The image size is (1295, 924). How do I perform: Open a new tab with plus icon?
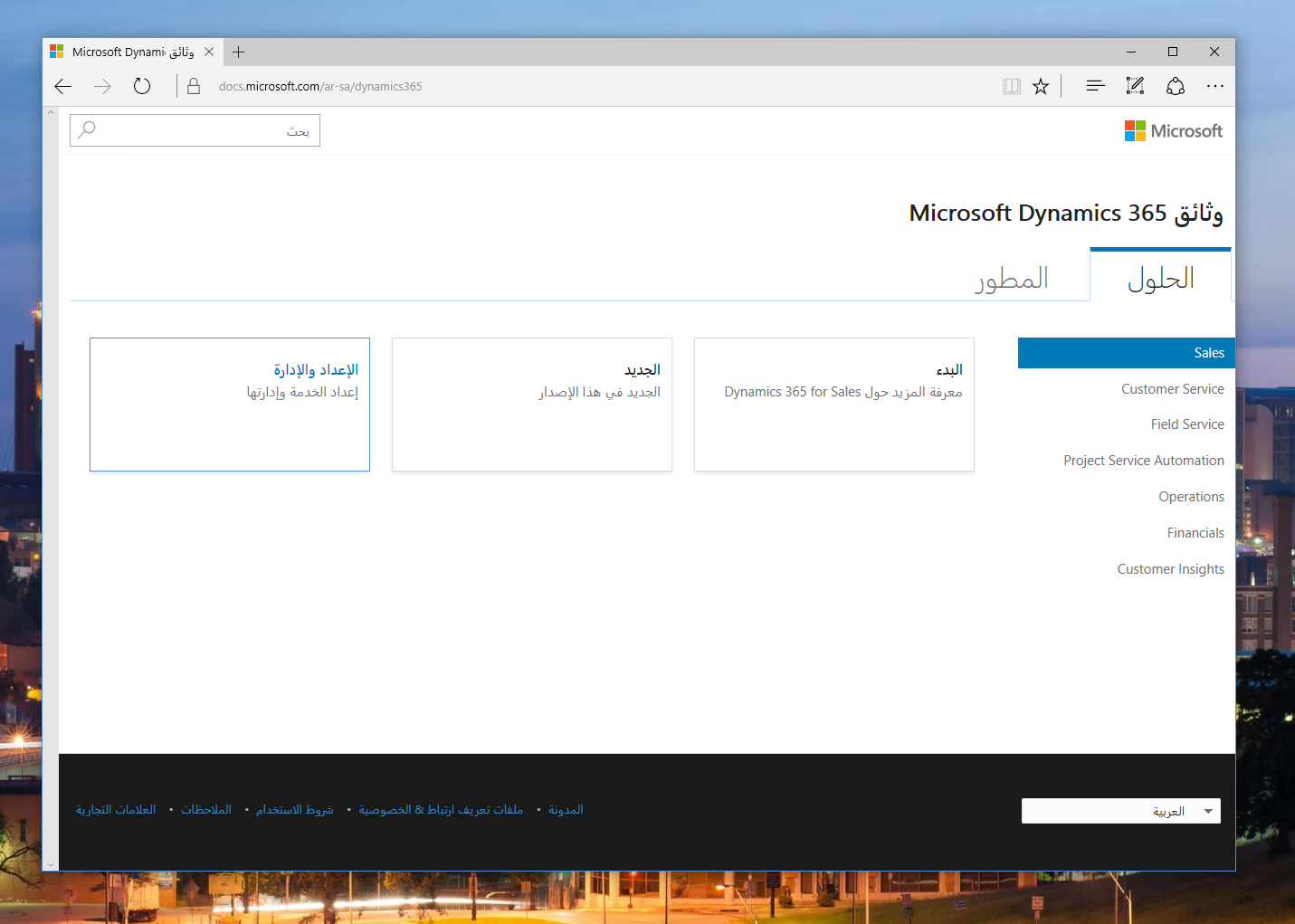(x=239, y=52)
